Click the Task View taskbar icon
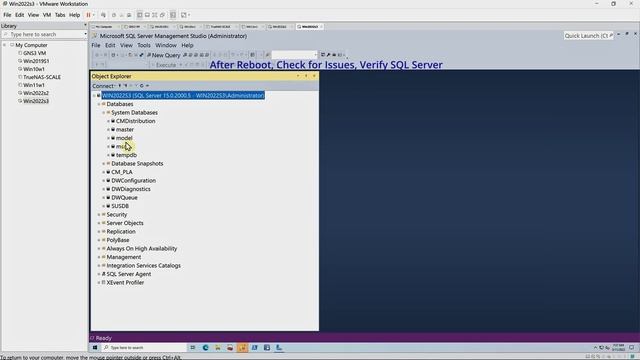This screenshot has width=640, height=360. pos(193,348)
